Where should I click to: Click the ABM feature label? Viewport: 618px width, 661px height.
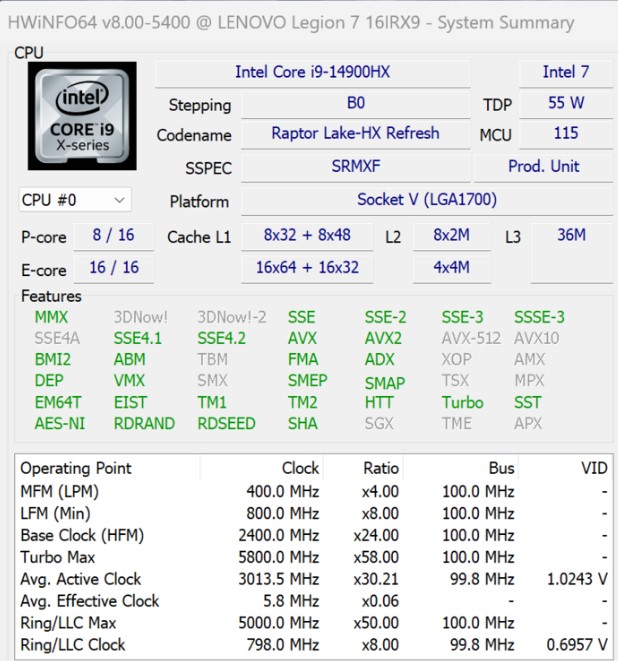pos(129,360)
